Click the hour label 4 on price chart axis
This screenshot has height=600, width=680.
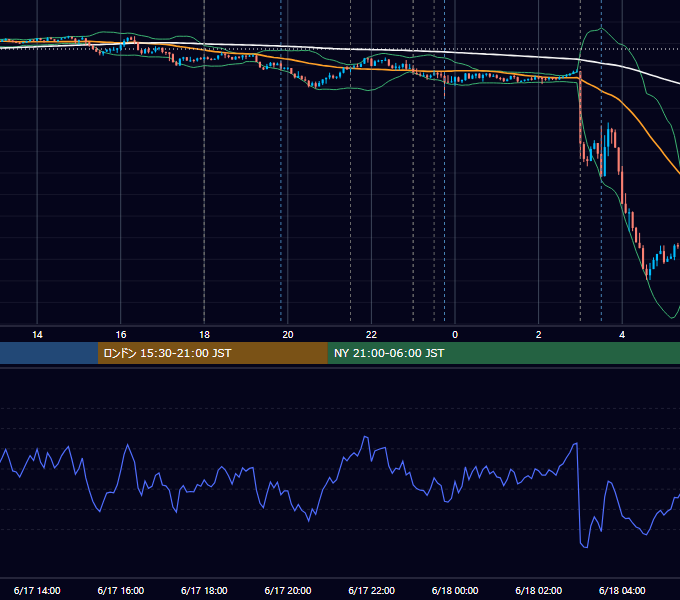622,335
